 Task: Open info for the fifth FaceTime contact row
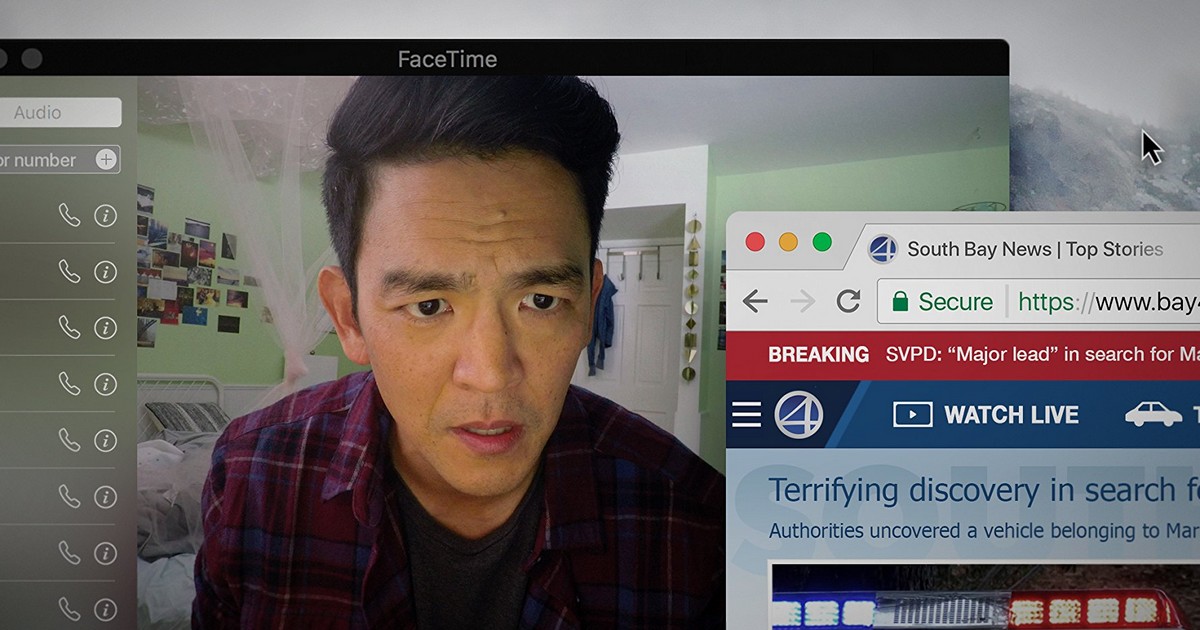click(105, 440)
